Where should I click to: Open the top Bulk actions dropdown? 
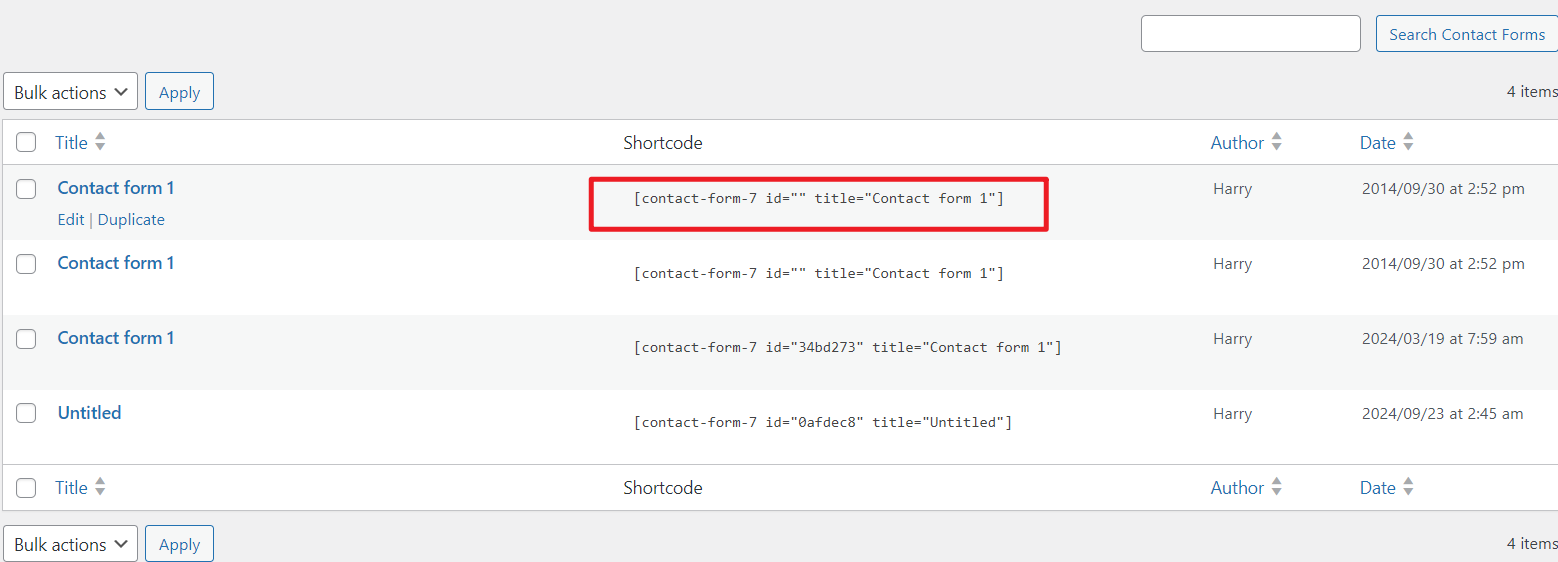71,92
